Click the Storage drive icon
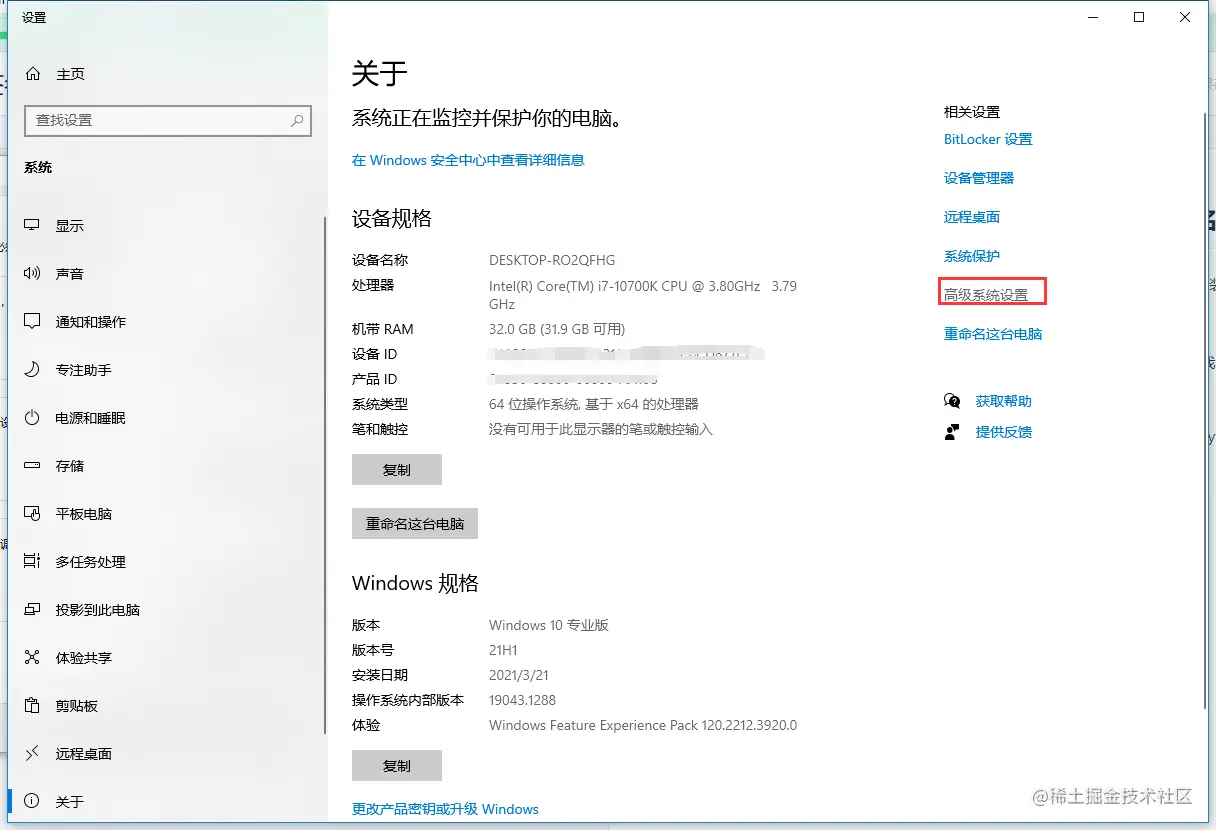 [x=33, y=466]
